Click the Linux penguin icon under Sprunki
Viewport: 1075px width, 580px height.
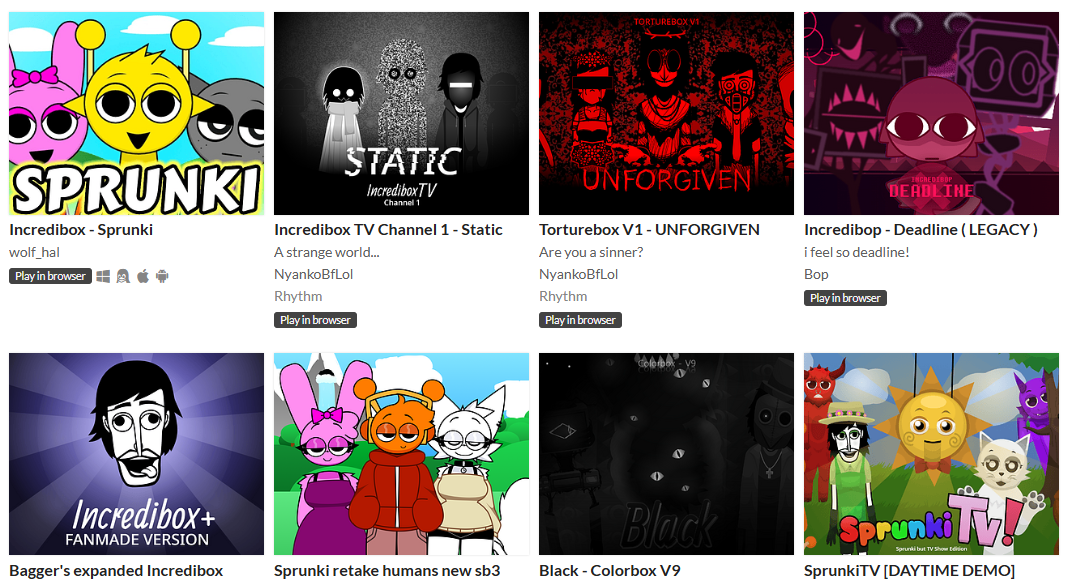[123, 276]
